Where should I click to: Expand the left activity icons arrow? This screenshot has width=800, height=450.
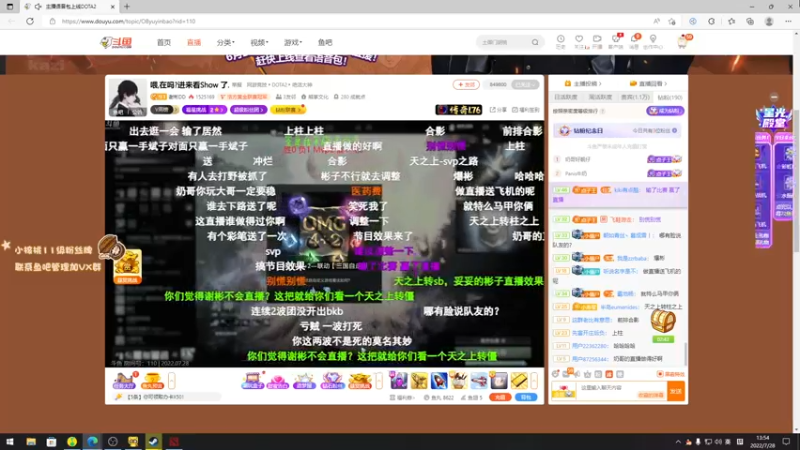point(172,381)
